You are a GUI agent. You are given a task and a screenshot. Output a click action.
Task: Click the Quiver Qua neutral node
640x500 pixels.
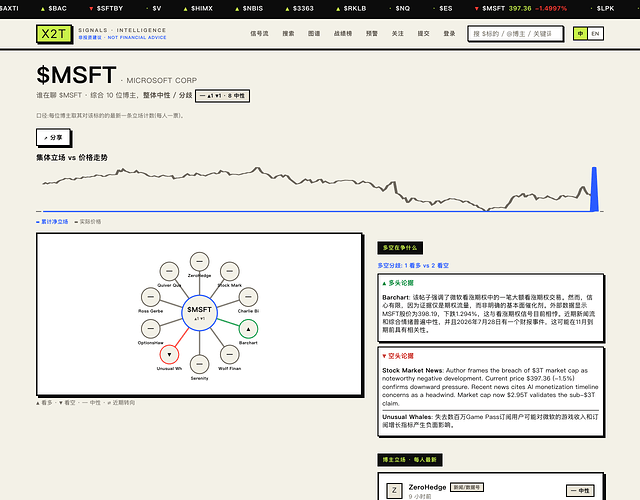[169, 271]
